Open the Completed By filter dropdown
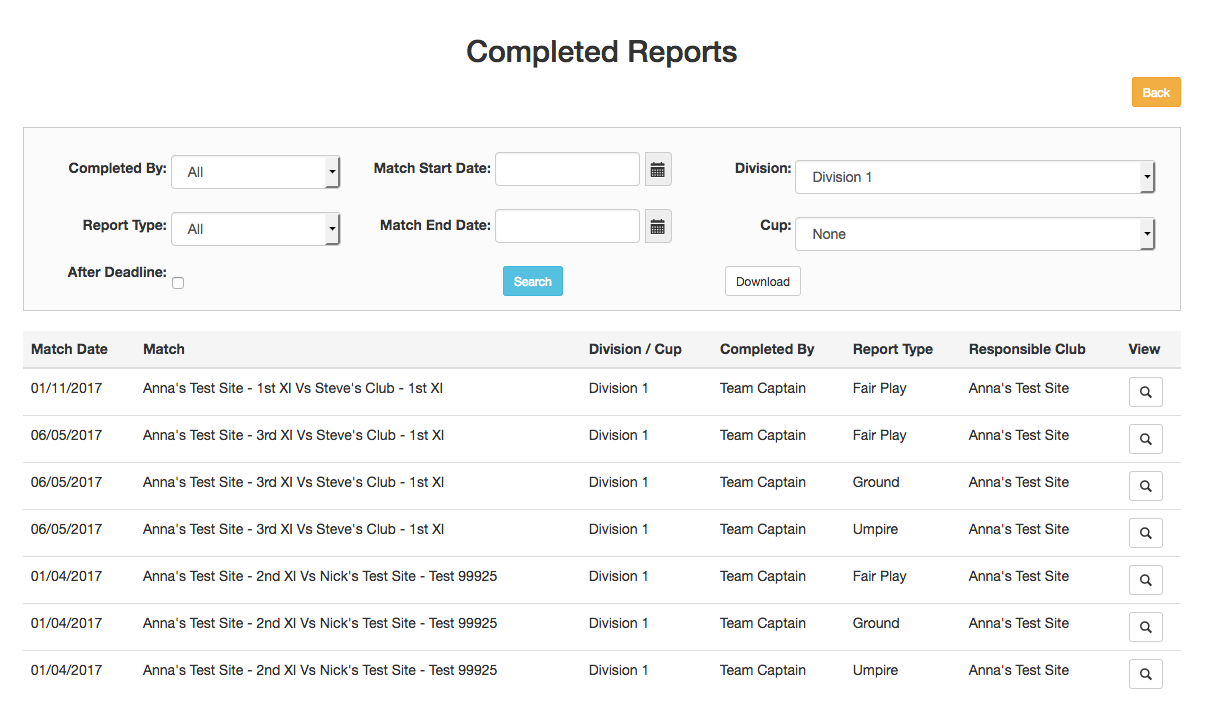This screenshot has width=1211, height=720. click(256, 172)
